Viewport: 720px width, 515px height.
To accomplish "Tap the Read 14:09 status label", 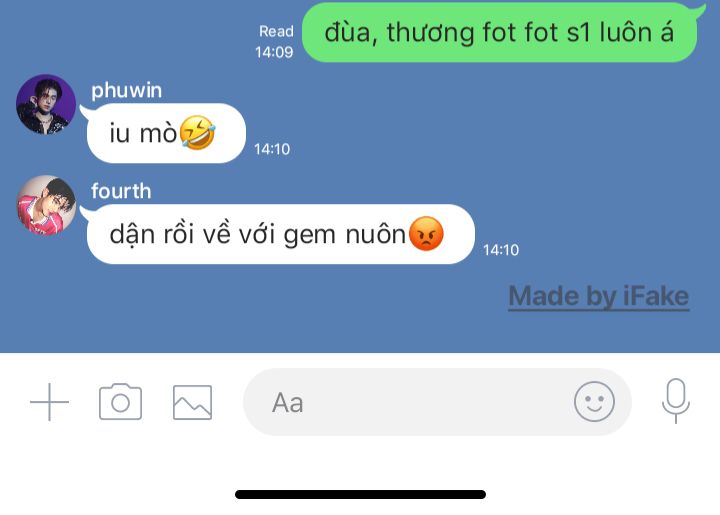I will (275, 41).
